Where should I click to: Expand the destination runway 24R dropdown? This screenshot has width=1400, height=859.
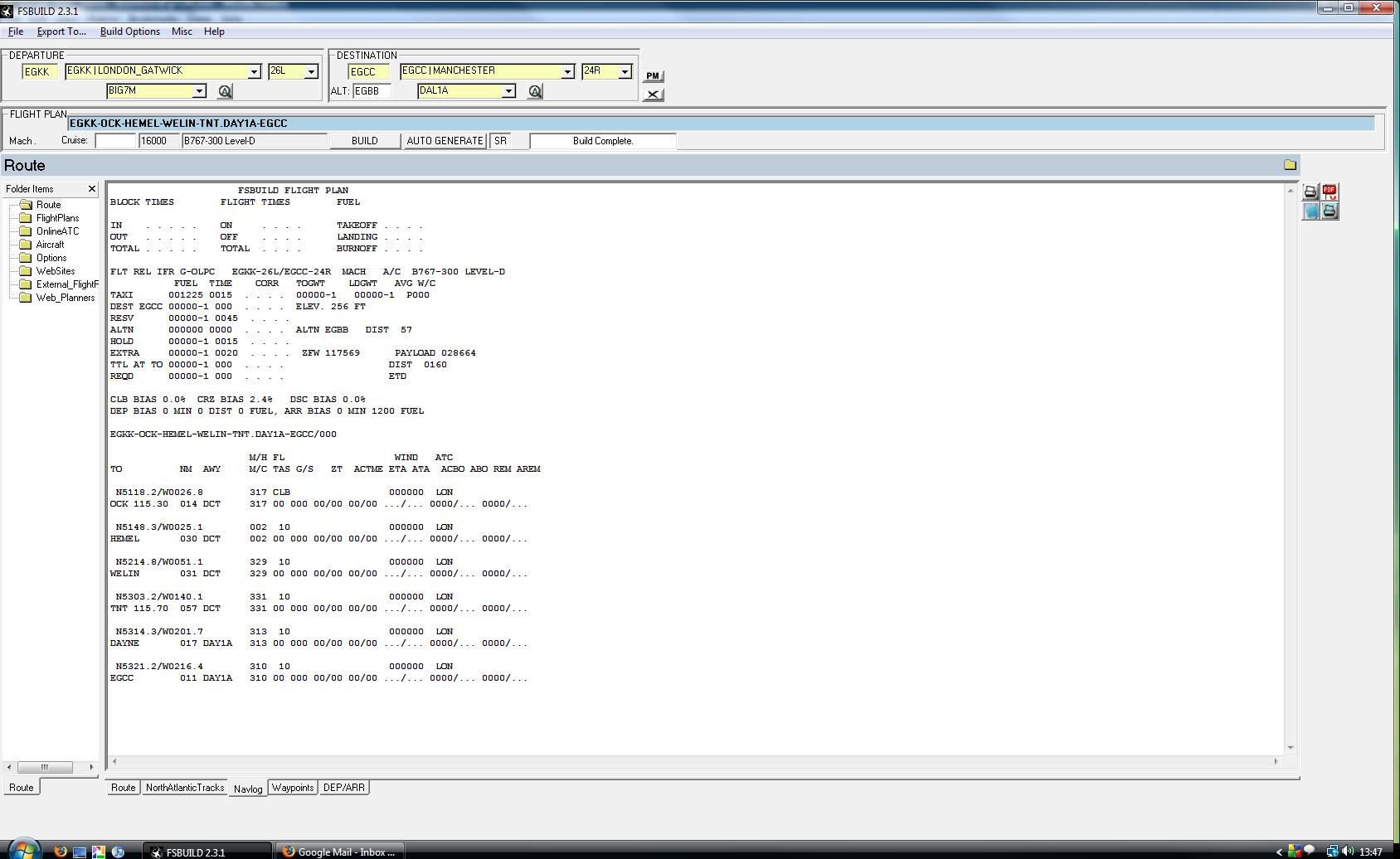tap(625, 71)
